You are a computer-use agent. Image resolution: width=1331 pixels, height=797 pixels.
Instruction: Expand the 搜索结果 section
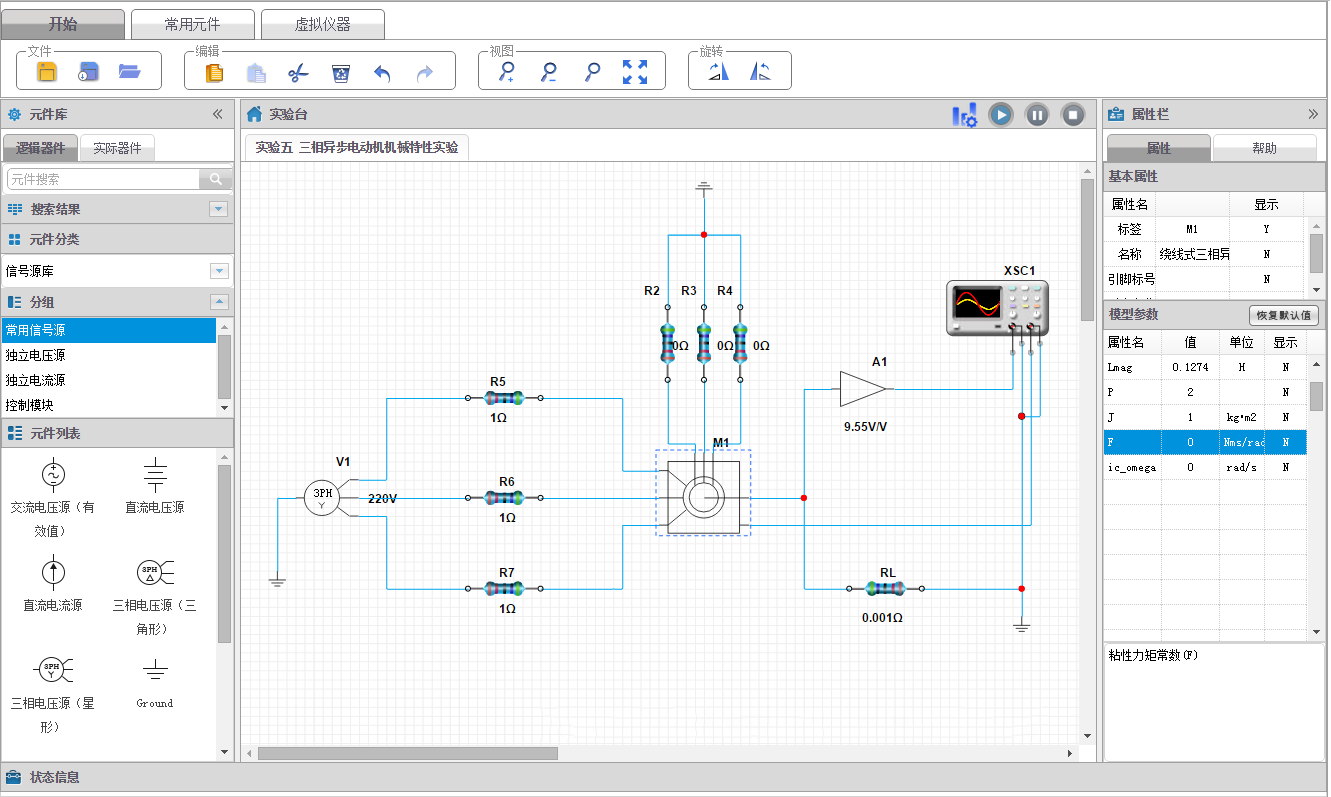point(218,209)
